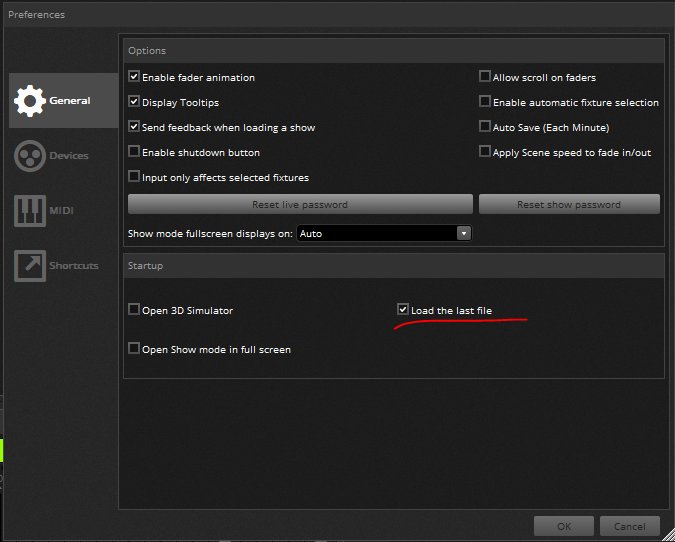Select the General tab label
This screenshot has height=542, width=675.
(70, 101)
